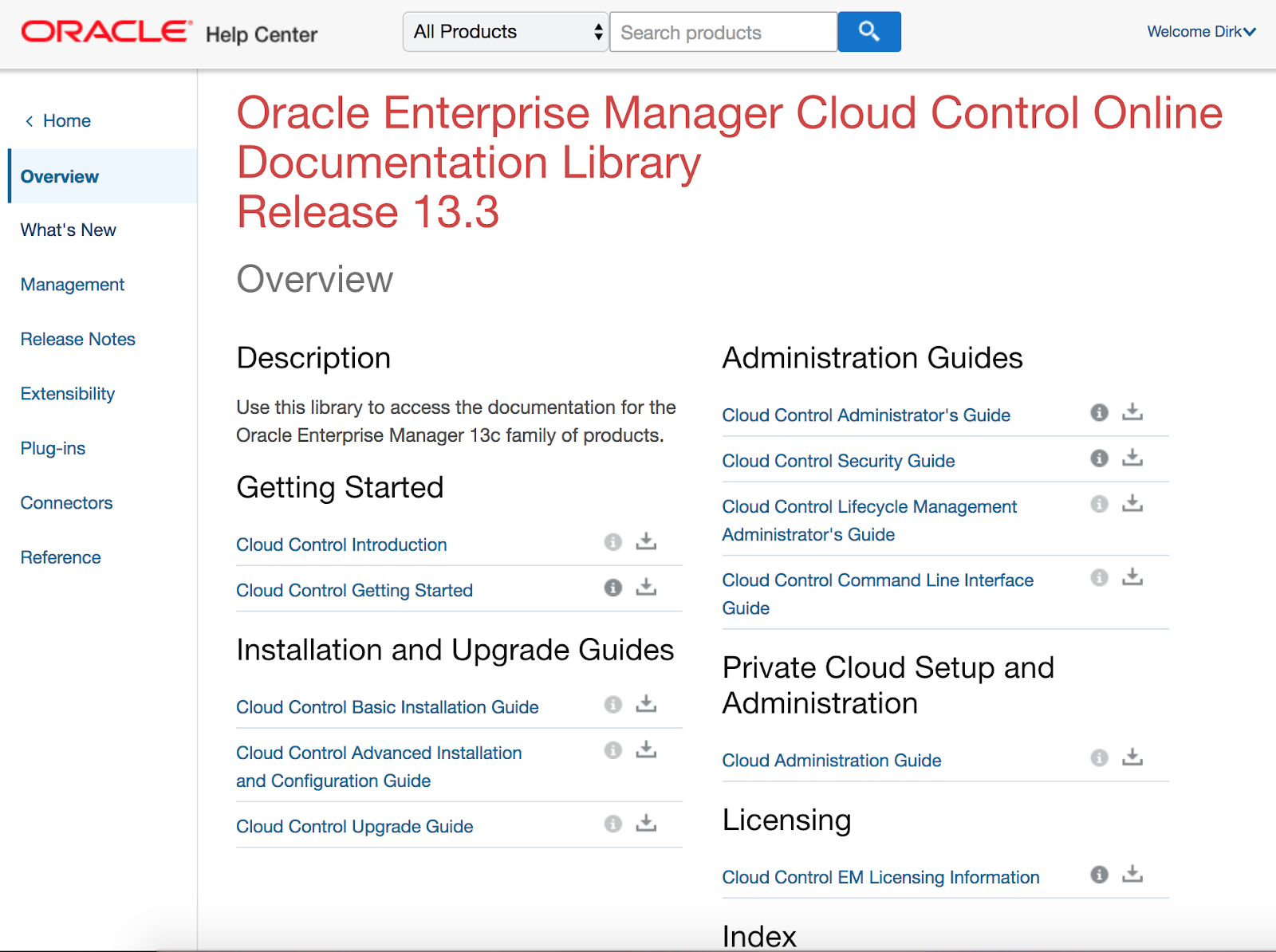Open Cloud Control Administrator's Guide link

(866, 415)
